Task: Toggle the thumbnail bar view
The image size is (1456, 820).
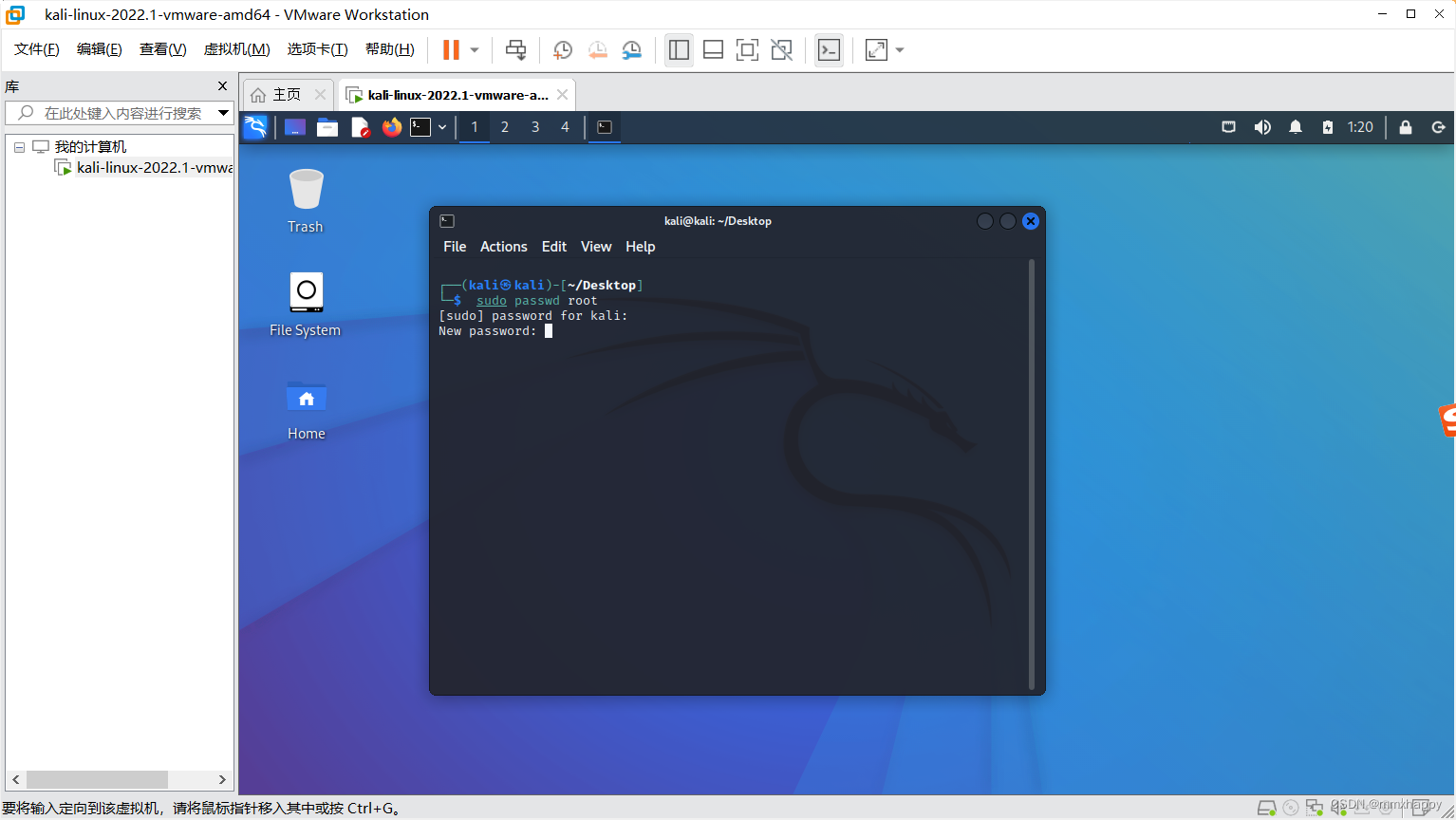Action: pos(713,50)
